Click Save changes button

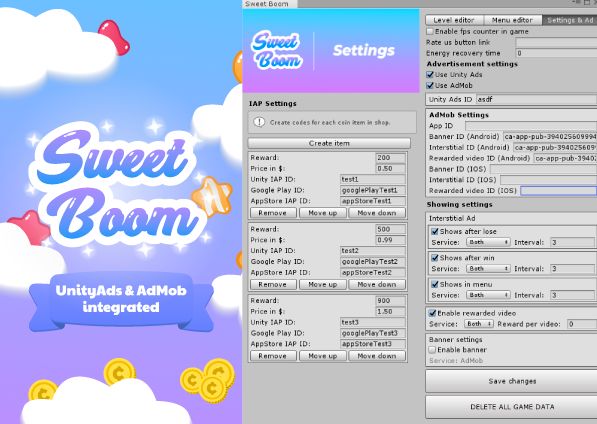(511, 381)
